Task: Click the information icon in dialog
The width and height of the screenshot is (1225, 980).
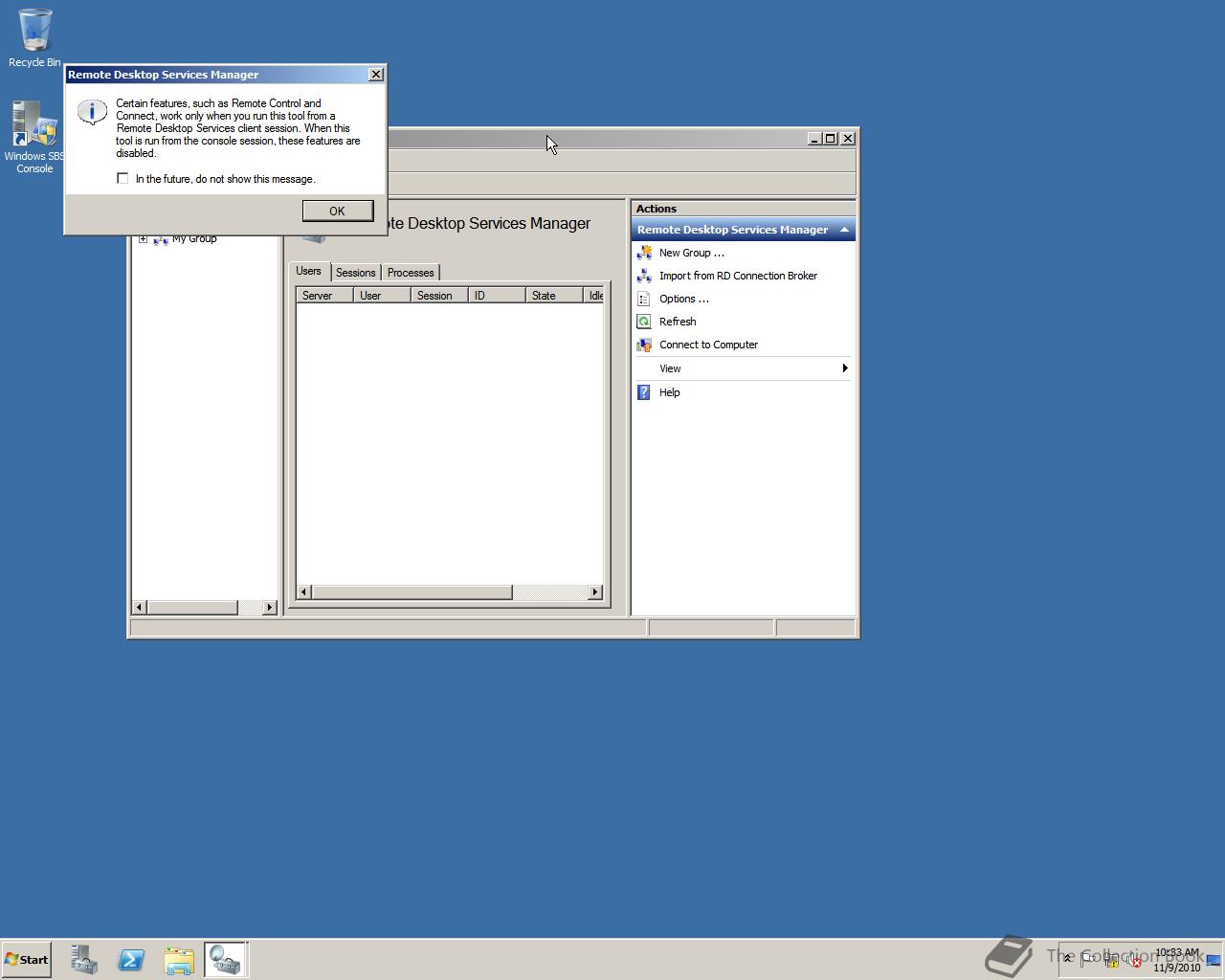Action: (92, 112)
